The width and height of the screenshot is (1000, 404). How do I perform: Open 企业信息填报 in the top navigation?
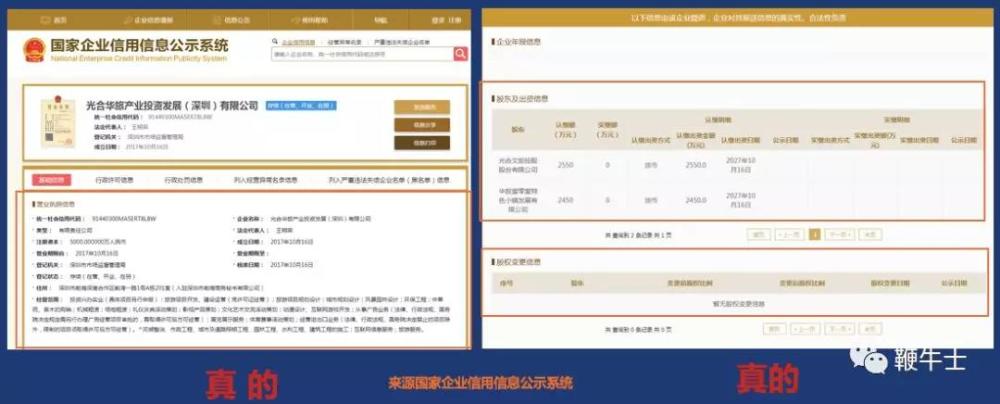(x=148, y=20)
